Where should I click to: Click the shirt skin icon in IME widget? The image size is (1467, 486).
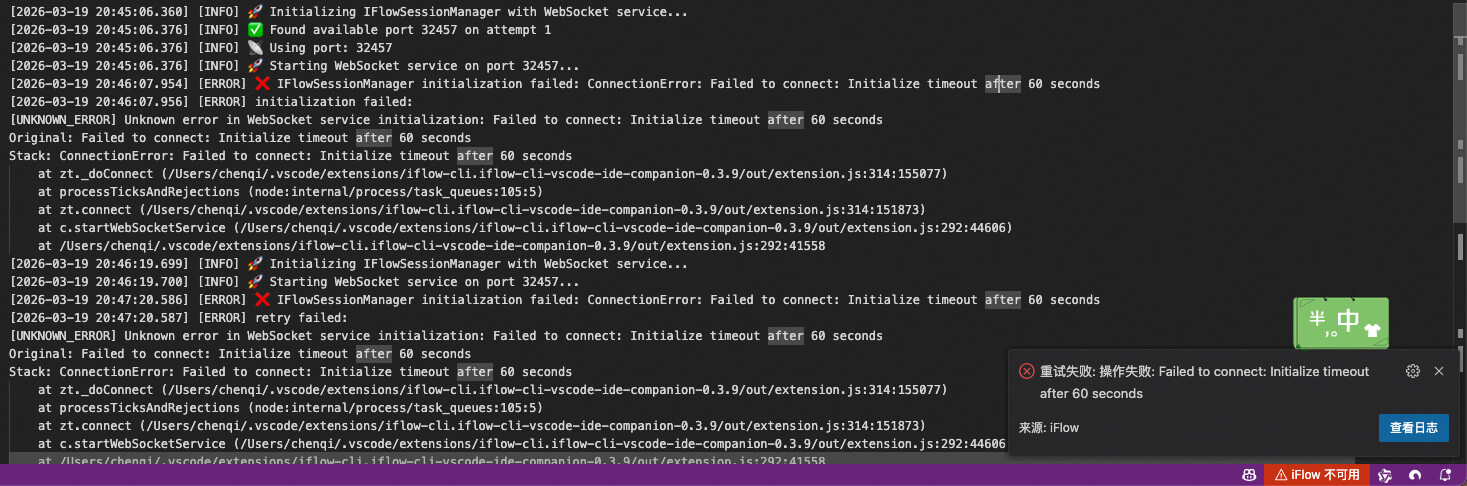[x=1371, y=329]
